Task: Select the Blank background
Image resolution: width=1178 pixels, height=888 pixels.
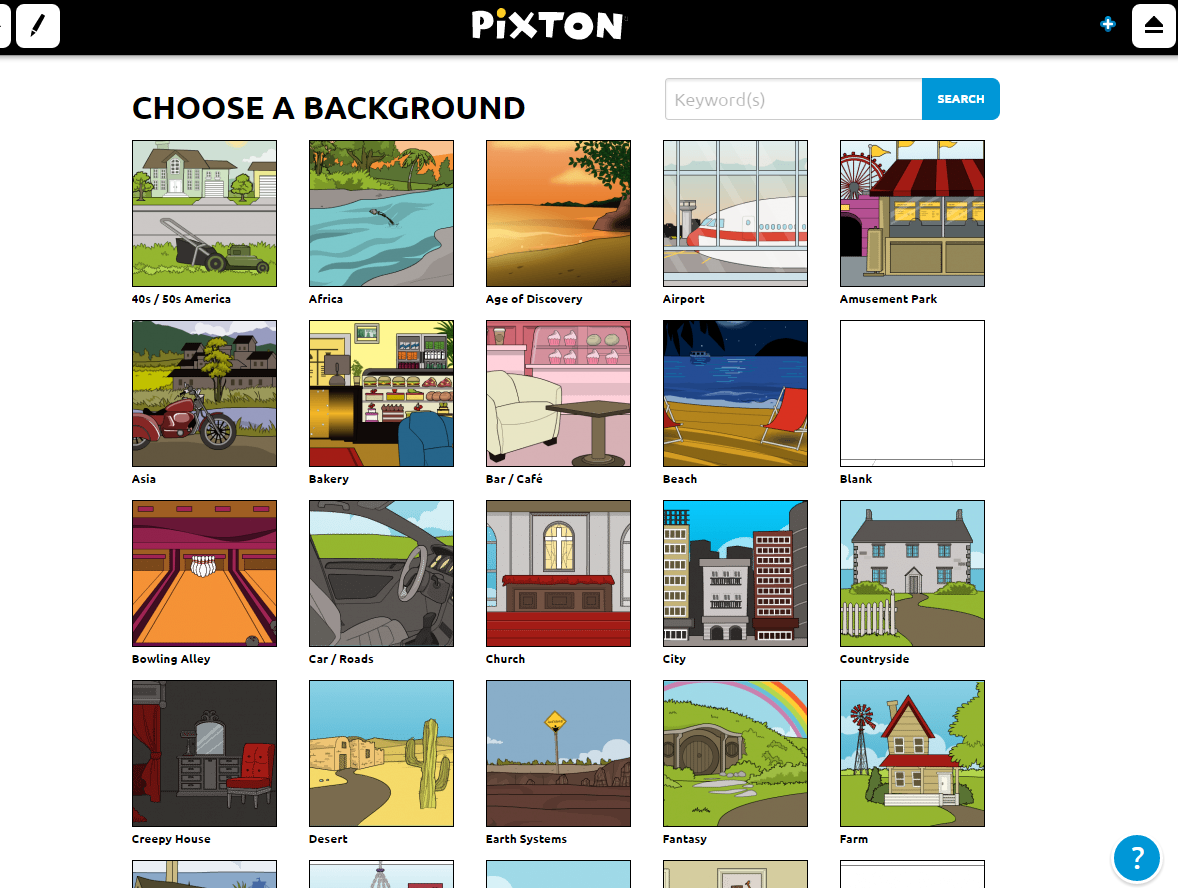Action: pyautogui.click(x=912, y=393)
